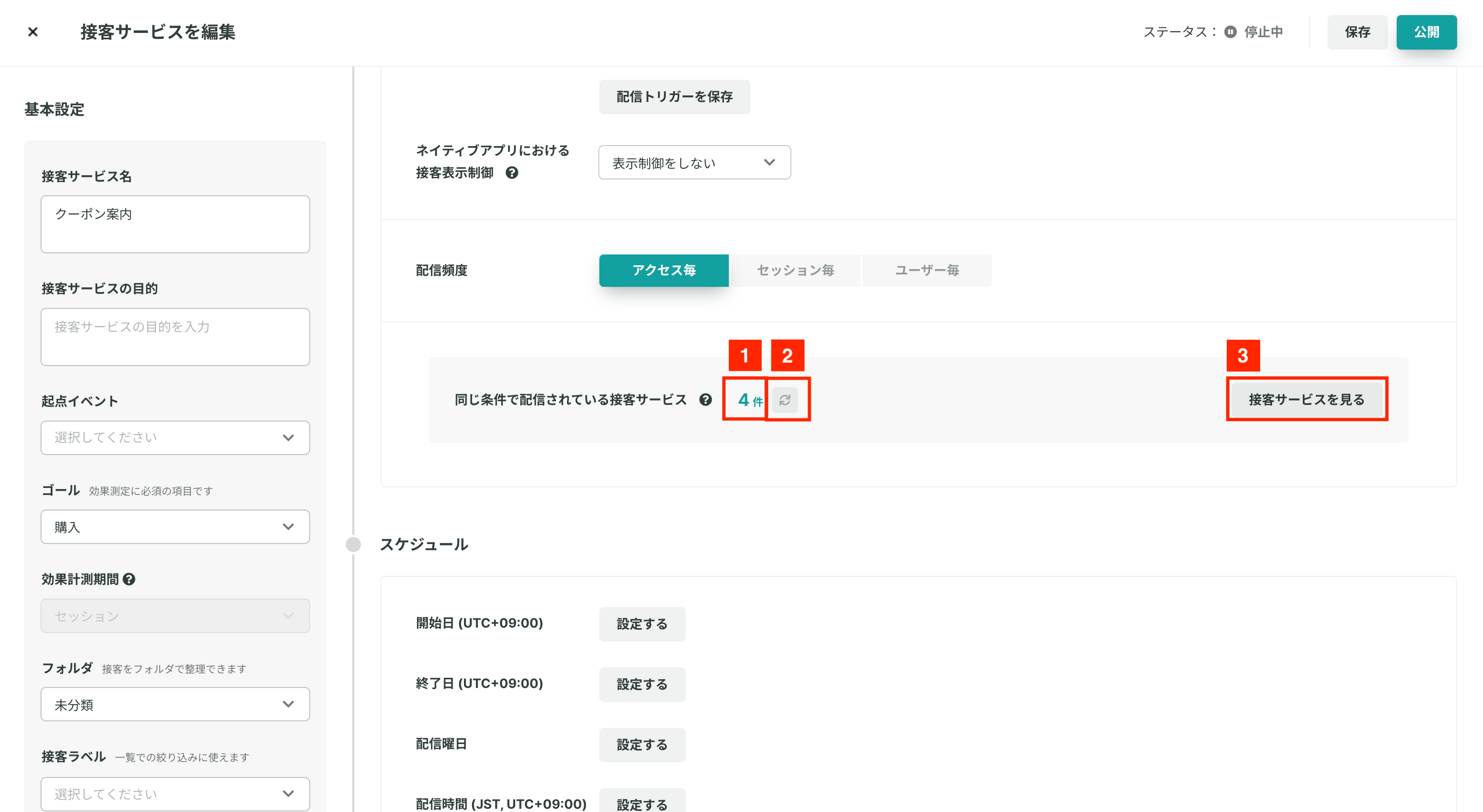Click the 接客サービス名 field containing クーポン案内
Image resolution: width=1483 pixels, height=812 pixels.
pyautogui.click(x=175, y=224)
